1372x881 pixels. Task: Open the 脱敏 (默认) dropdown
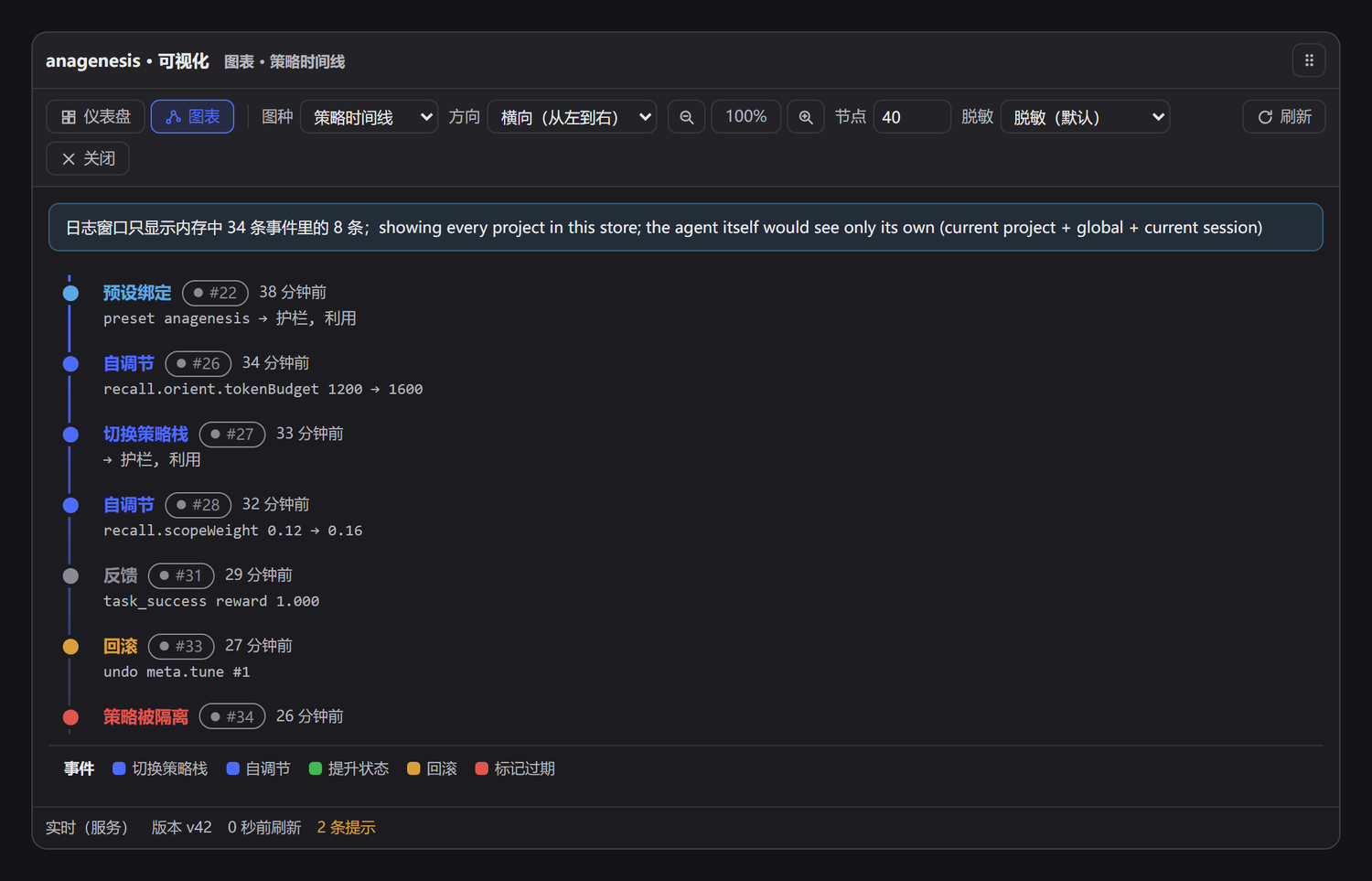click(1085, 117)
